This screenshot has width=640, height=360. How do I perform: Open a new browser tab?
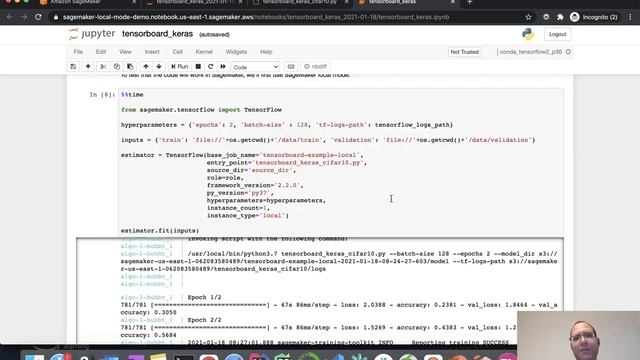(x=469, y=2)
